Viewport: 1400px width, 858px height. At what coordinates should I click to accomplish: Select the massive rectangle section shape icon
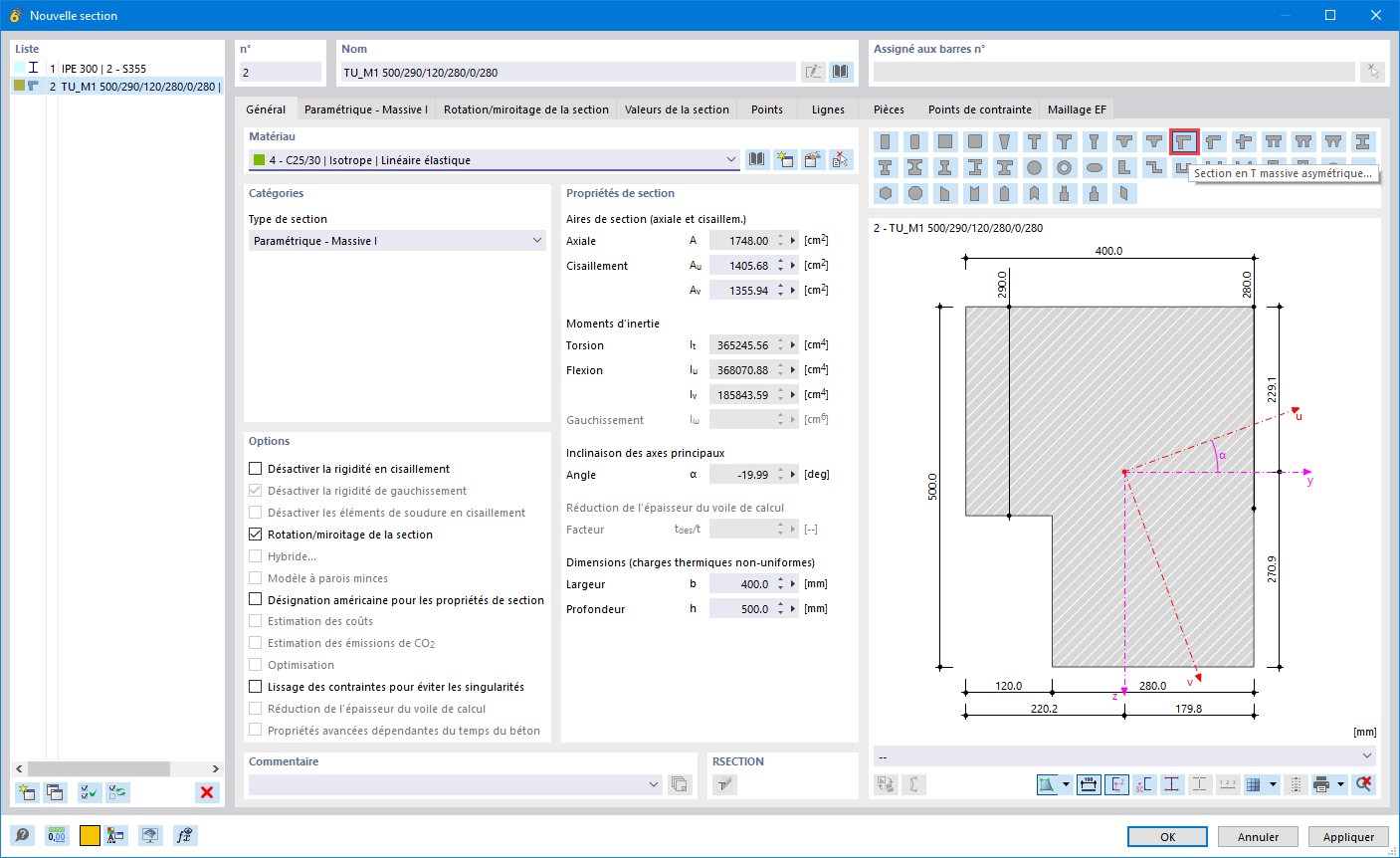click(x=886, y=142)
